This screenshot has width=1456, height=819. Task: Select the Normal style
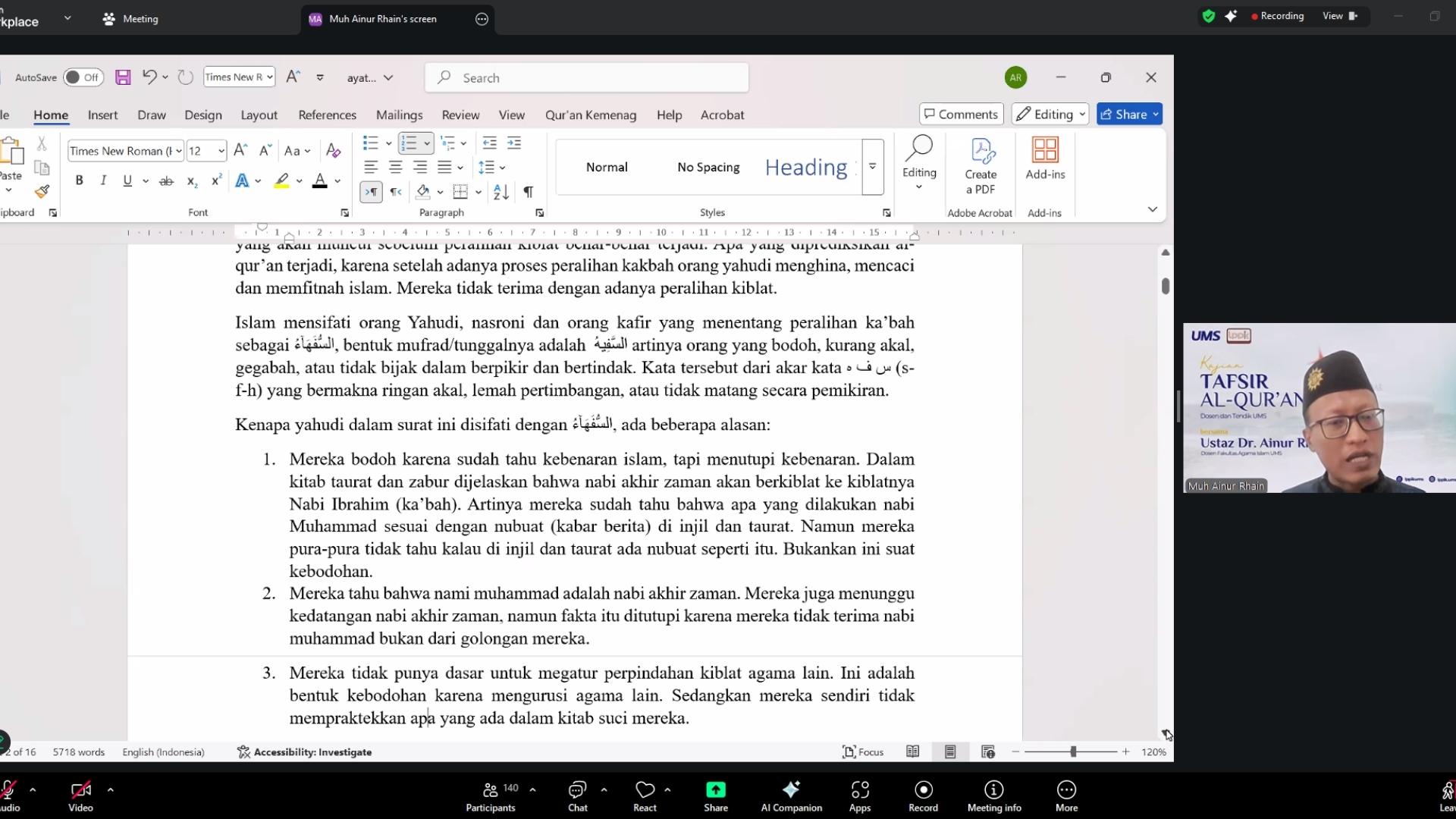pos(607,167)
